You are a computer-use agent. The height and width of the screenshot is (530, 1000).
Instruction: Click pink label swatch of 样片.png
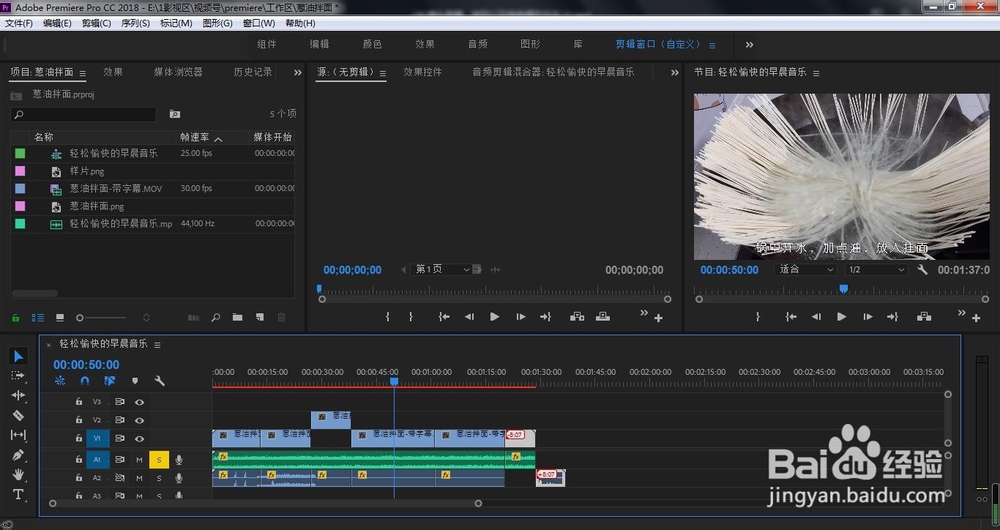tap(20, 171)
